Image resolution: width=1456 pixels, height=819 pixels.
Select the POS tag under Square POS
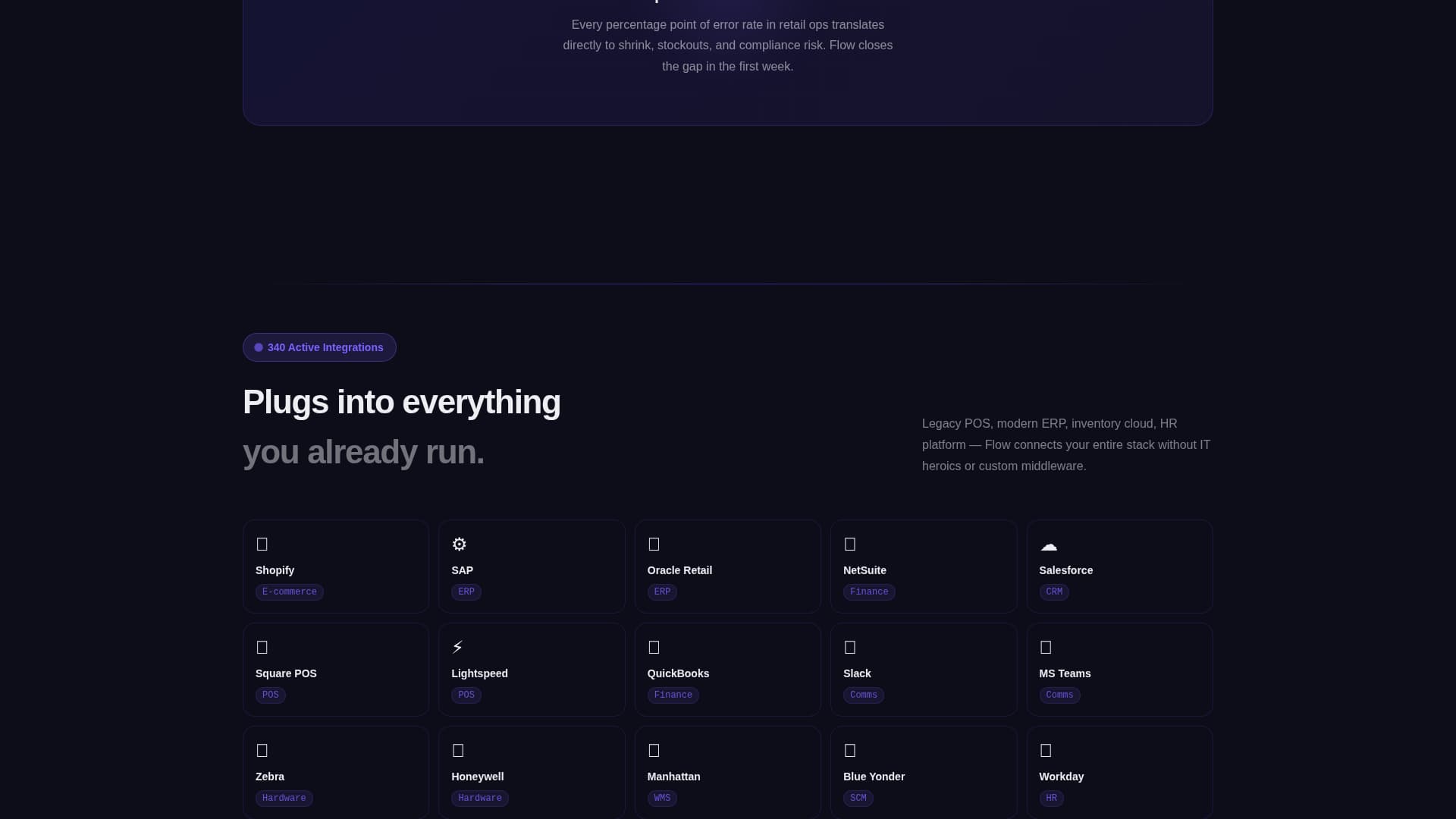[271, 695]
